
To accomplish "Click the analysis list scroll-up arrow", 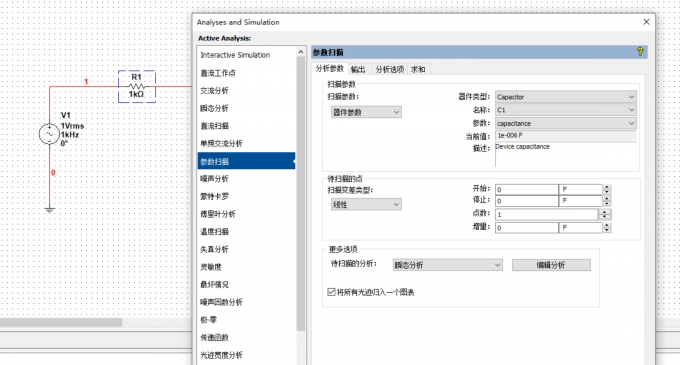I will (301, 52).
